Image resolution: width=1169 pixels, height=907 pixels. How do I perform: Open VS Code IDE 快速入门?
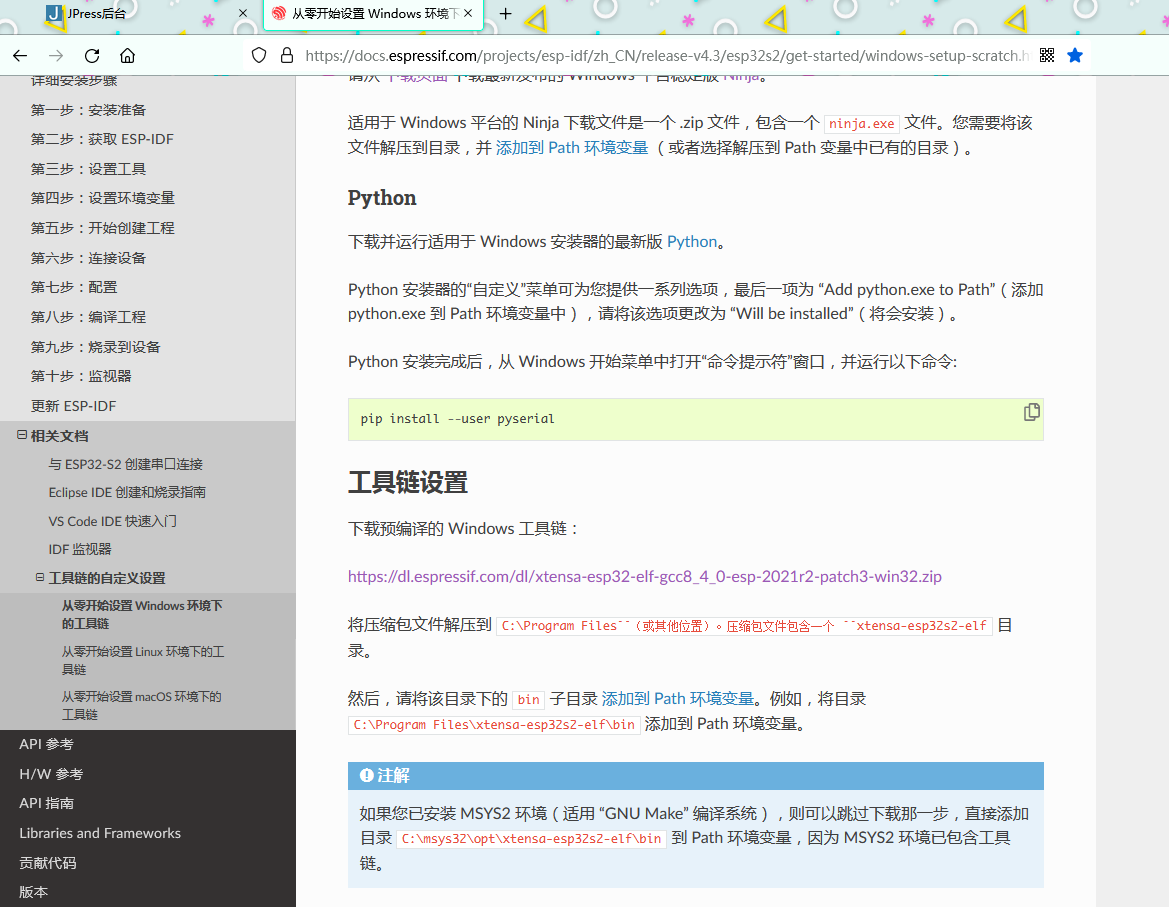click(x=113, y=521)
